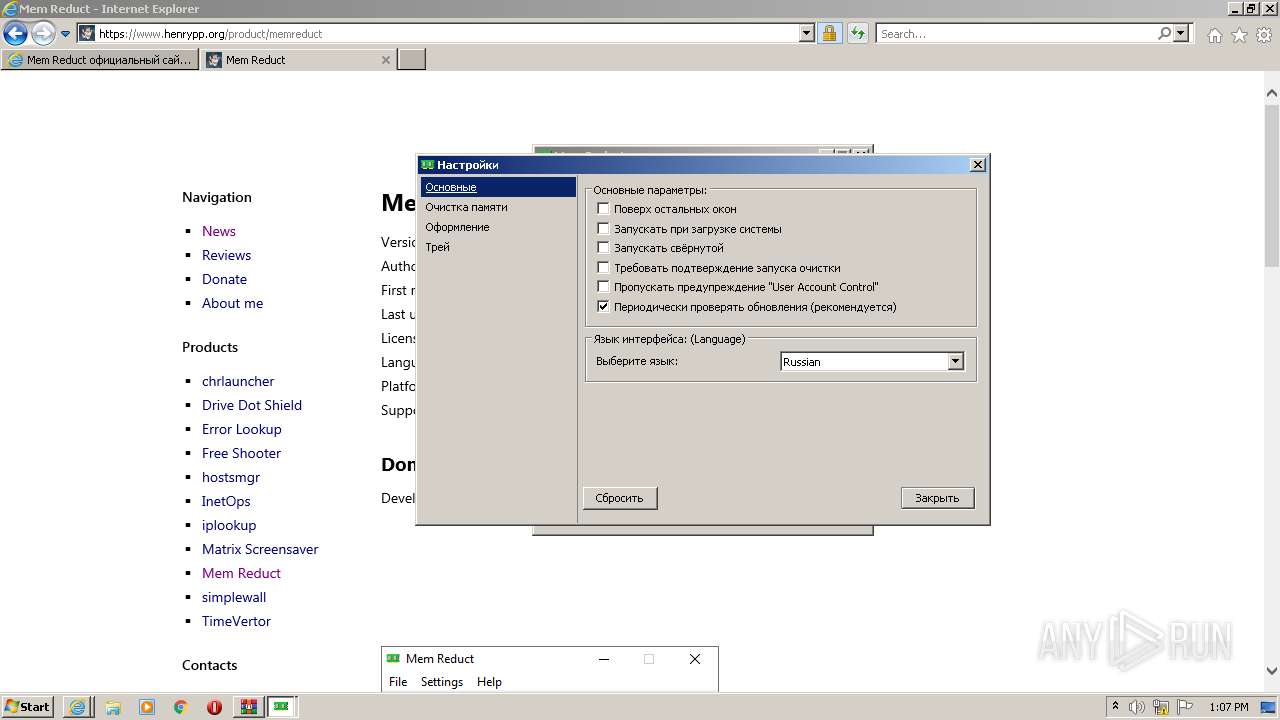Open the simplewall product link

(234, 597)
